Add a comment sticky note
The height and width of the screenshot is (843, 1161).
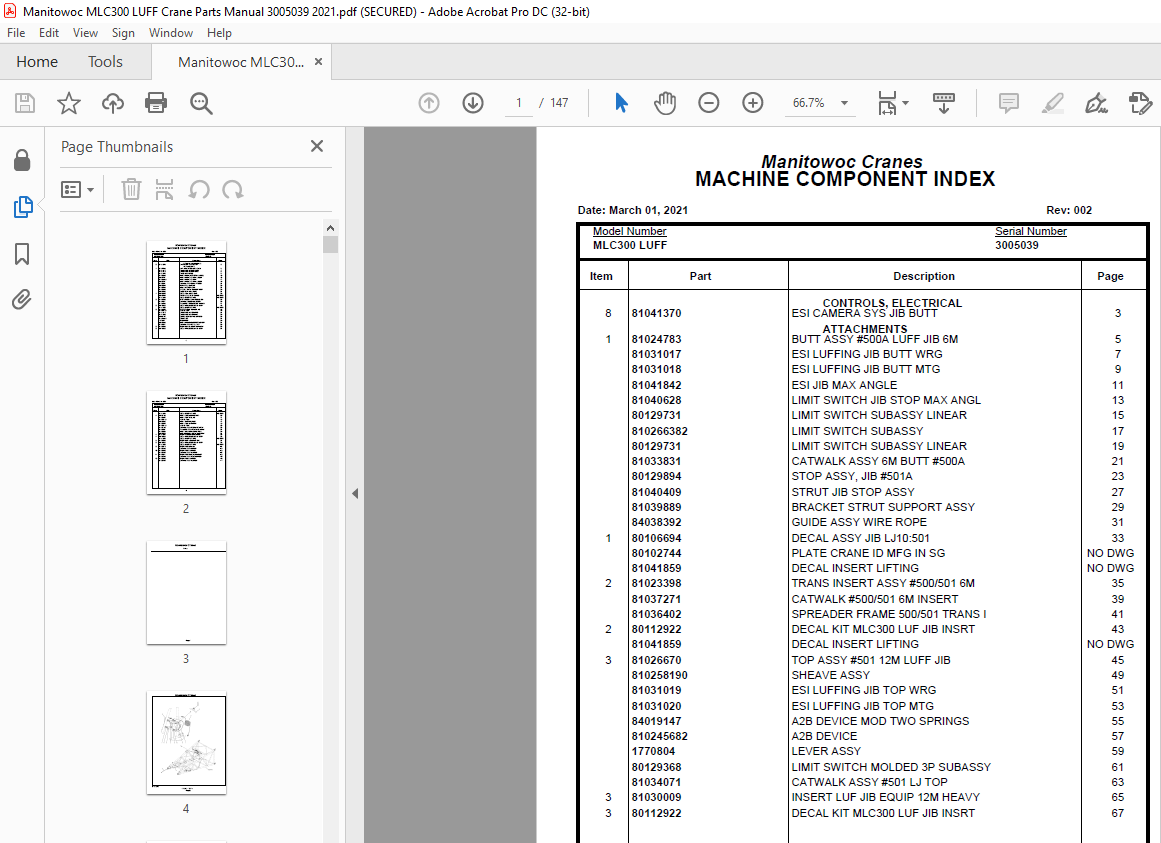(1008, 103)
